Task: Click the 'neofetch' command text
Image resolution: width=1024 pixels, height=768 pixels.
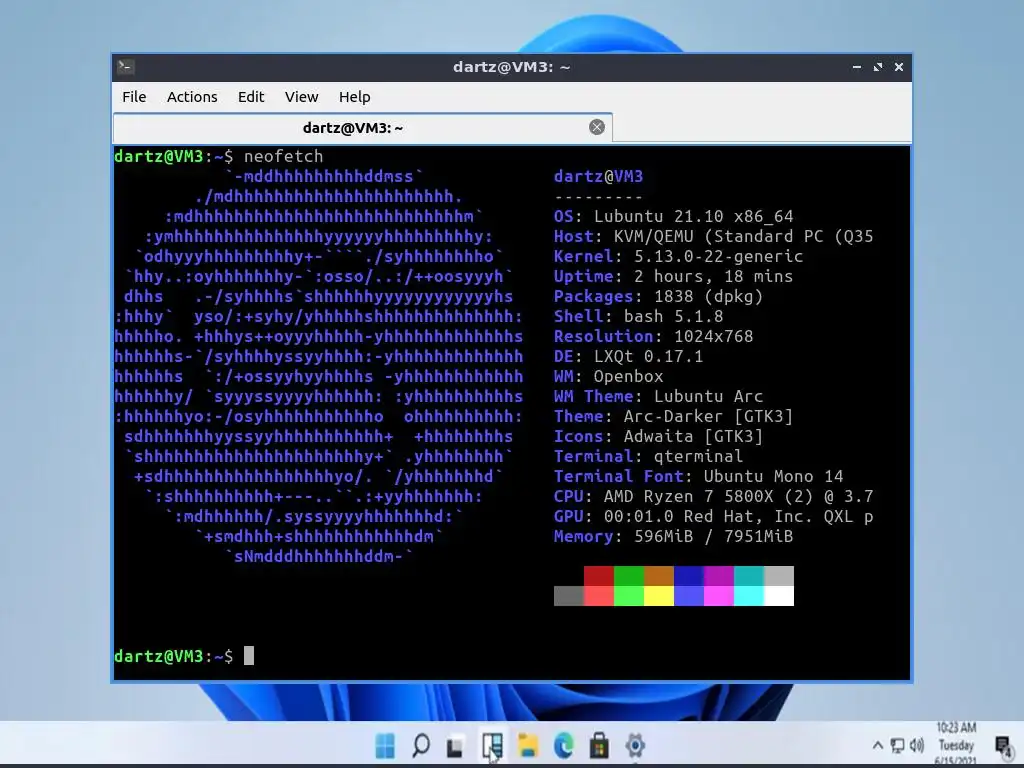Action: [283, 156]
